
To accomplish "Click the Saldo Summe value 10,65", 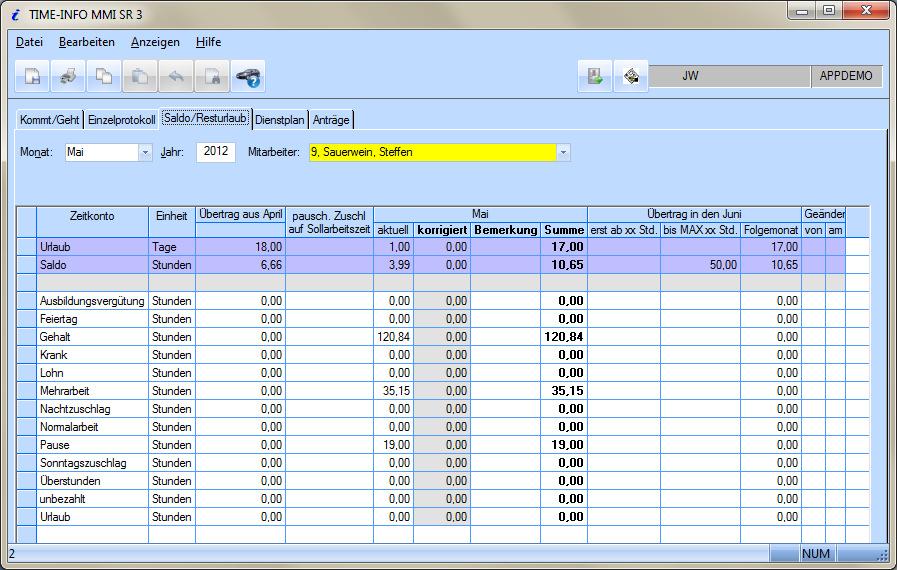I will click(564, 265).
